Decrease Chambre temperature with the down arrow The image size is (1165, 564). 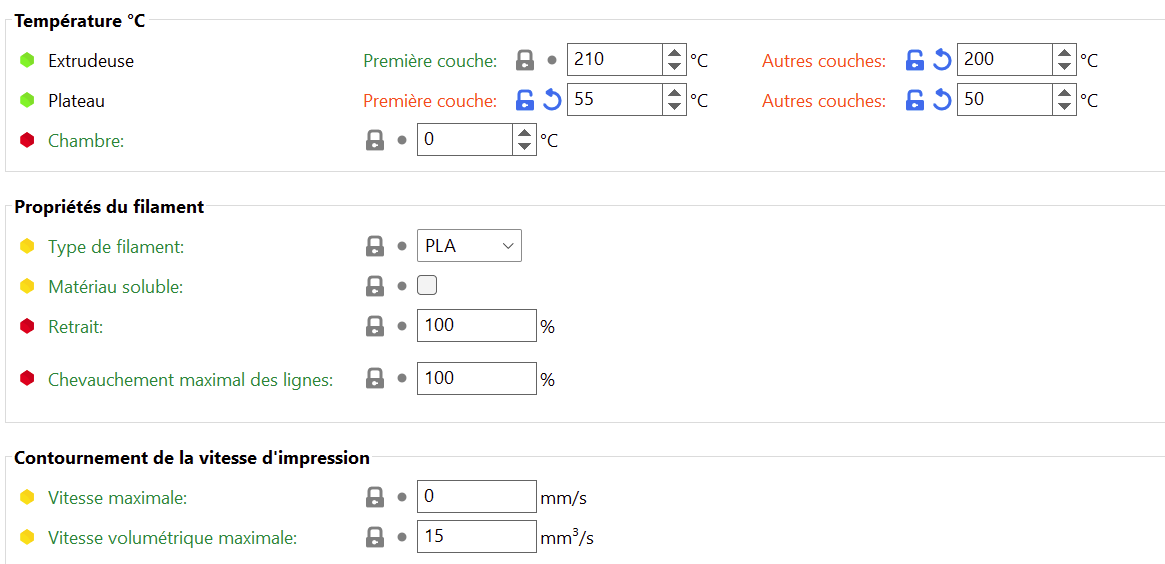coord(525,146)
